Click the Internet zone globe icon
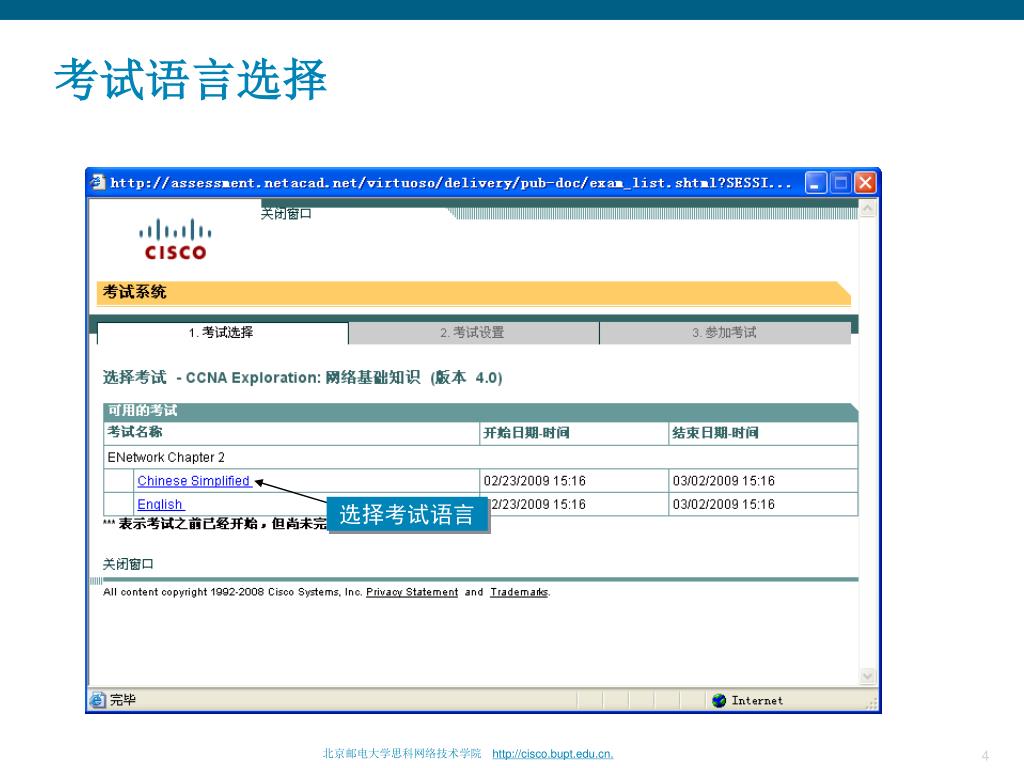 (x=719, y=700)
